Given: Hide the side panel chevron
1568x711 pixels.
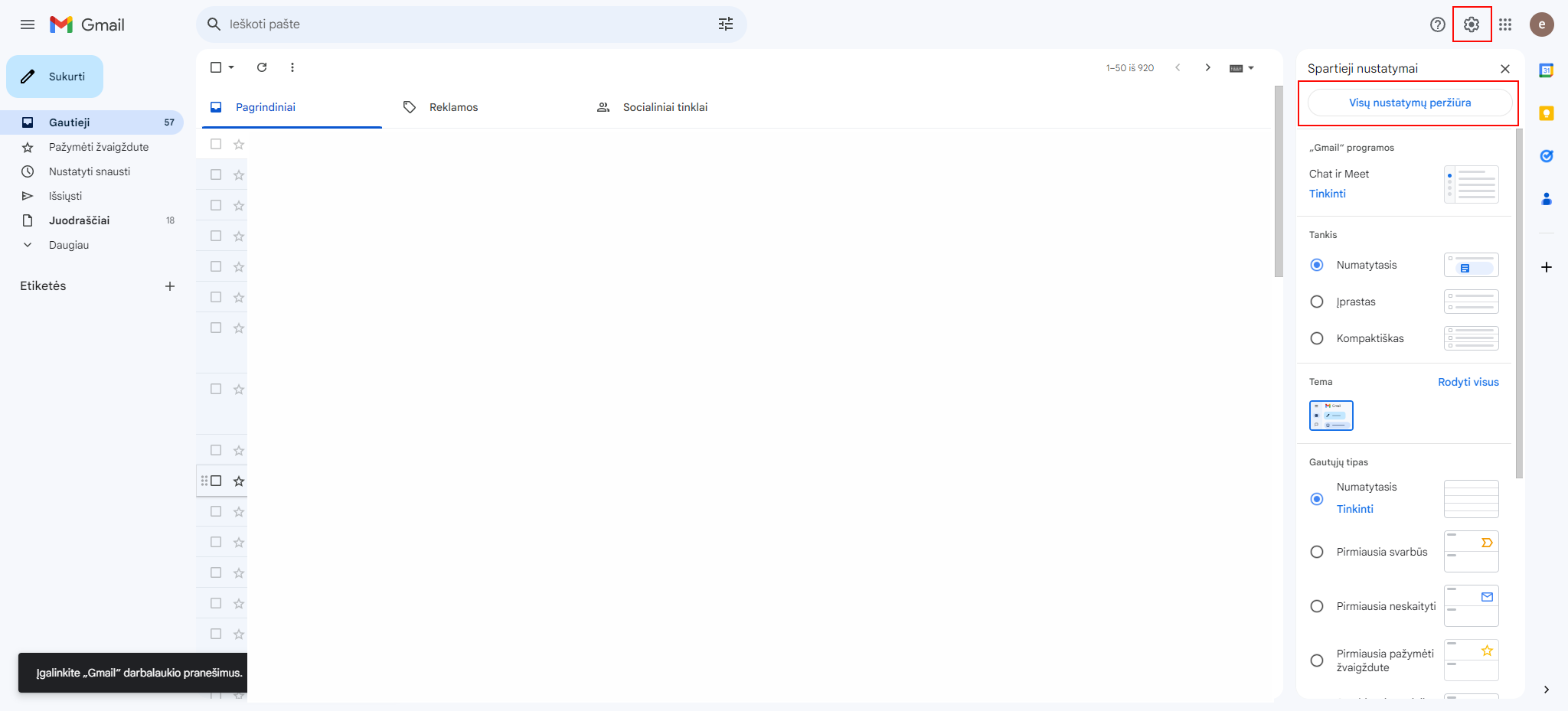Looking at the screenshot, I should pyautogui.click(x=1547, y=690).
